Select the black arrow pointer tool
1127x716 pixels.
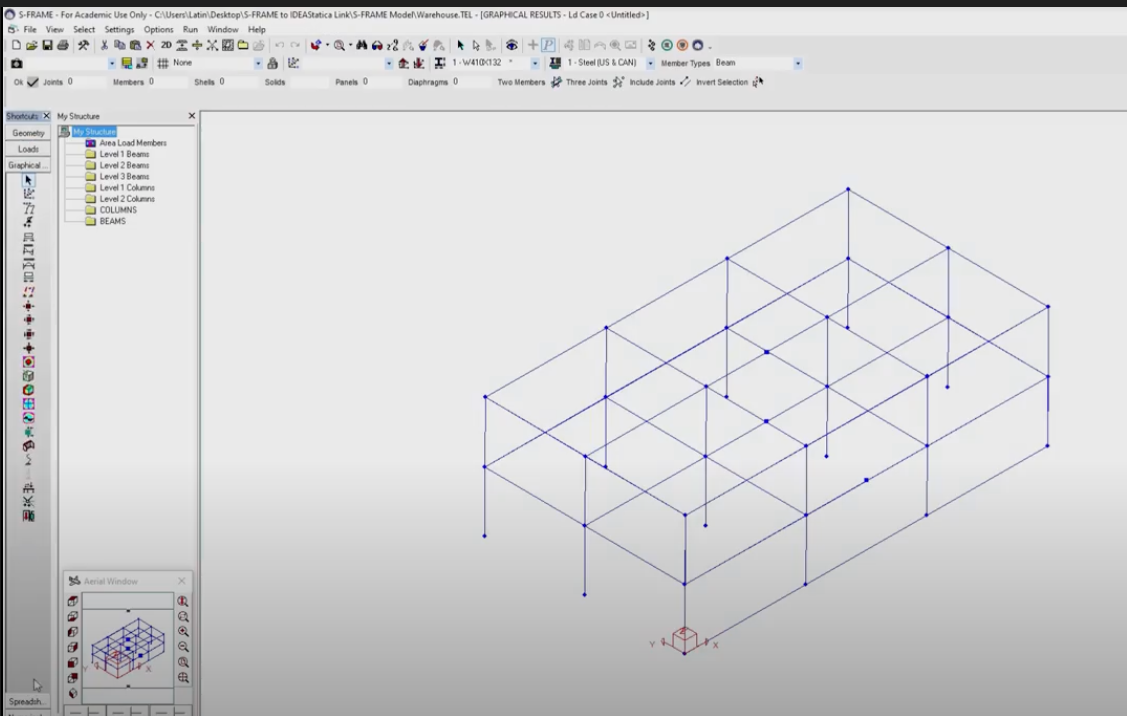pyautogui.click(x=461, y=45)
